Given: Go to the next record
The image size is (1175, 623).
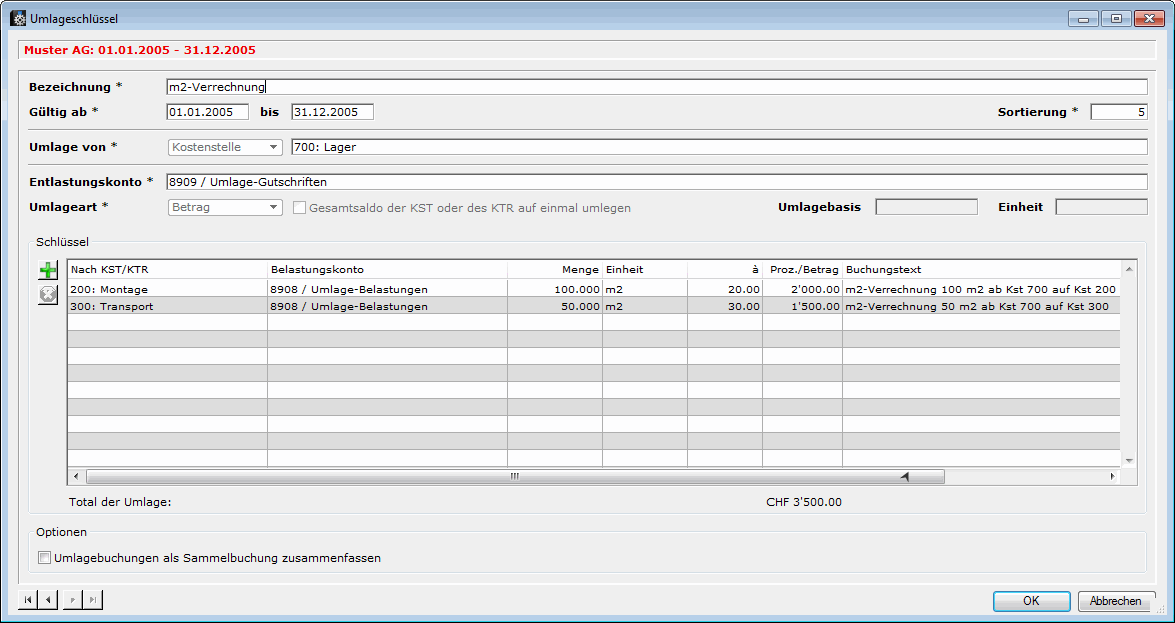Looking at the screenshot, I should (73, 600).
